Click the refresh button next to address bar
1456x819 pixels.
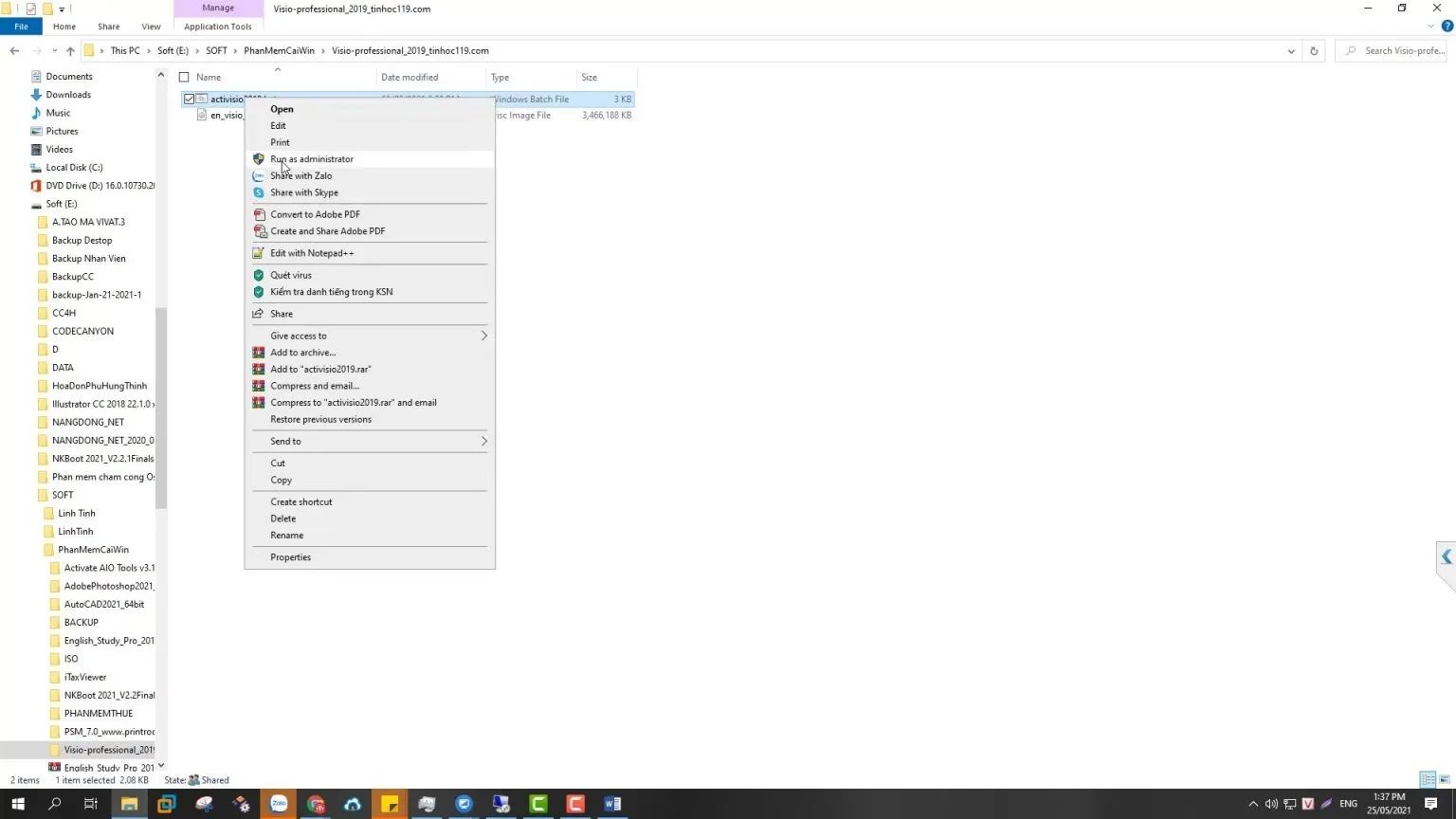pos(1314,51)
